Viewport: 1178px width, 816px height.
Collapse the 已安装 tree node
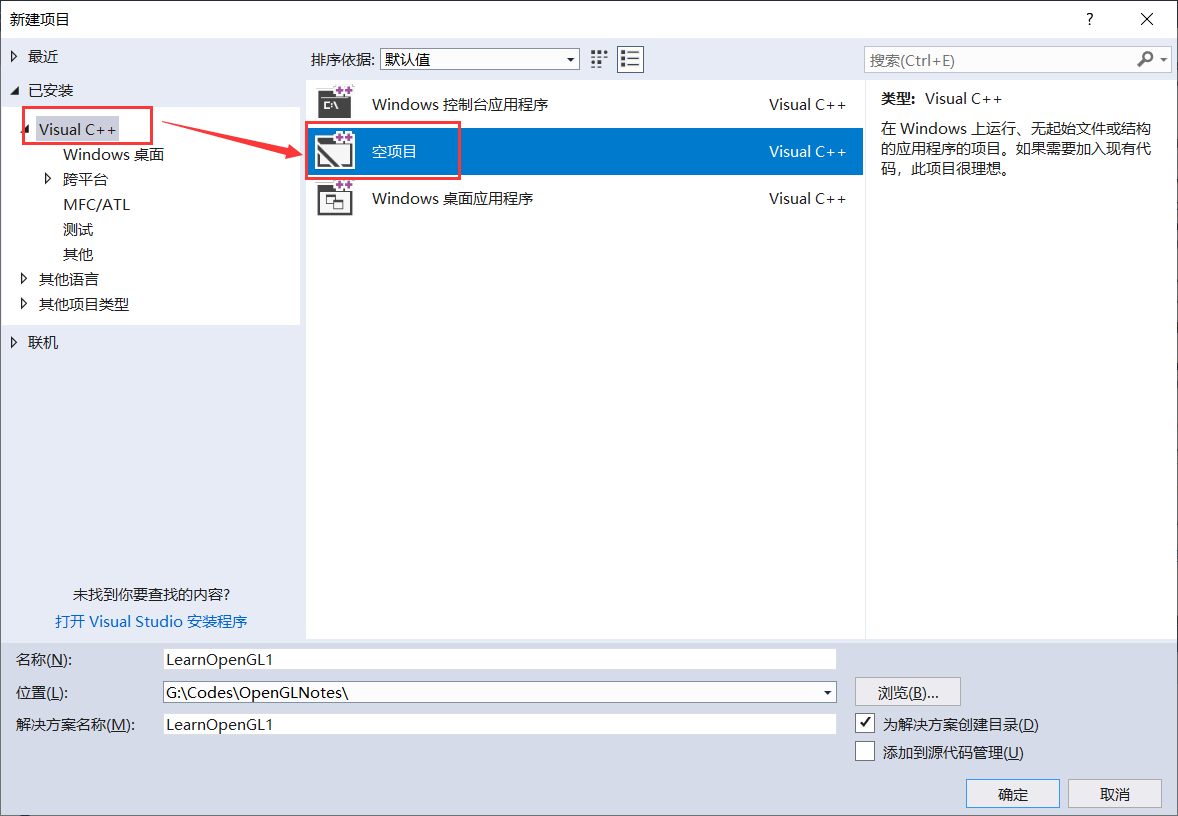point(14,90)
